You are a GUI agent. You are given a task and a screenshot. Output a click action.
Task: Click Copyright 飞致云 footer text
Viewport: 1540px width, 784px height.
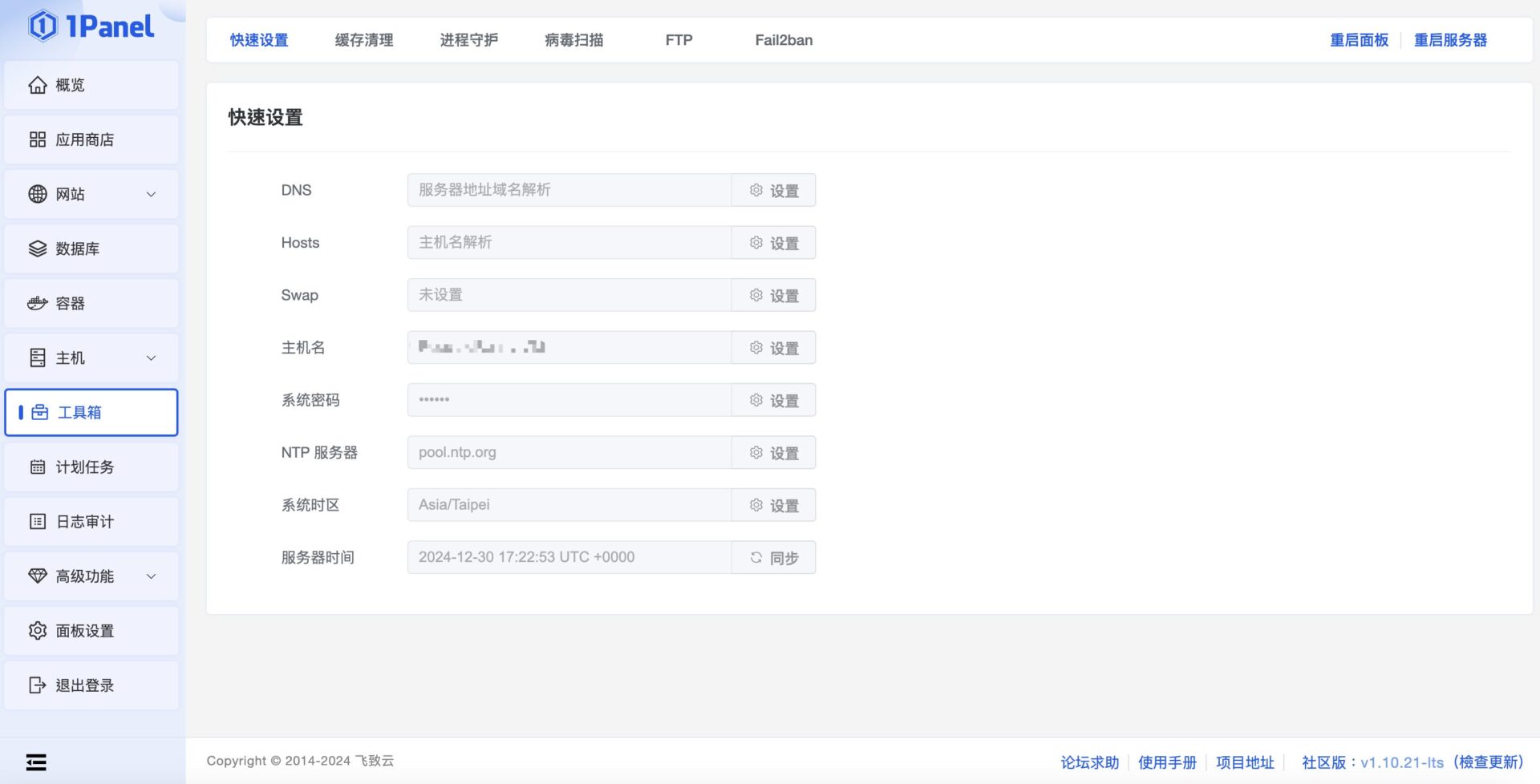point(300,761)
